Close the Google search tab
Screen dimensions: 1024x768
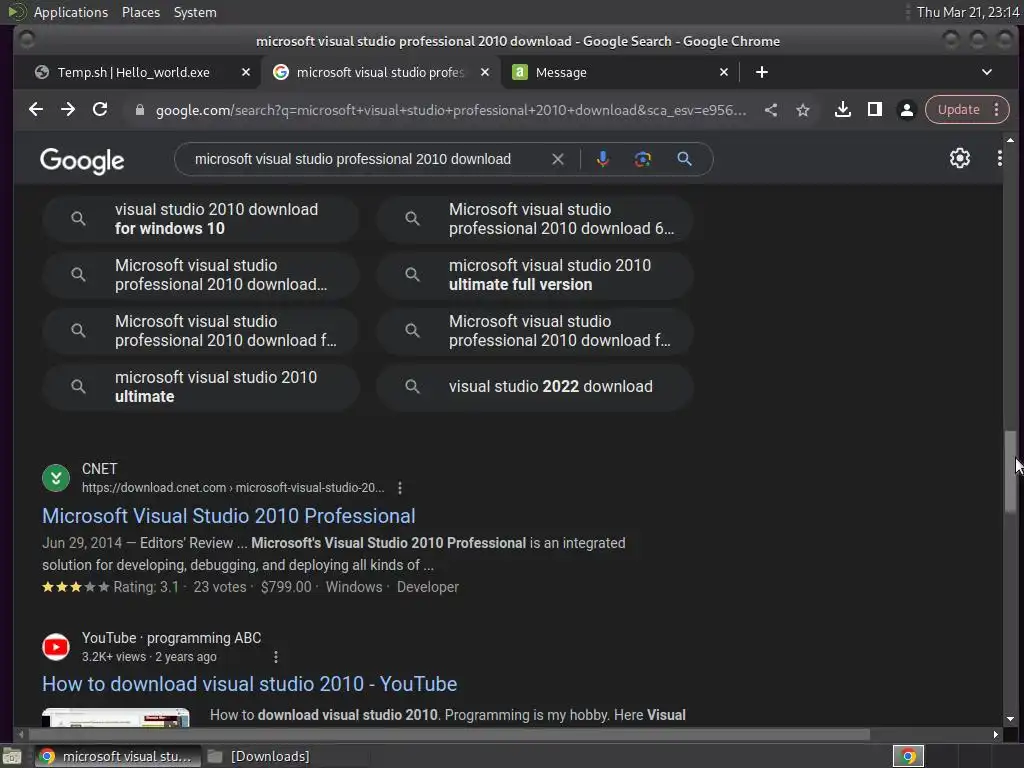485,72
